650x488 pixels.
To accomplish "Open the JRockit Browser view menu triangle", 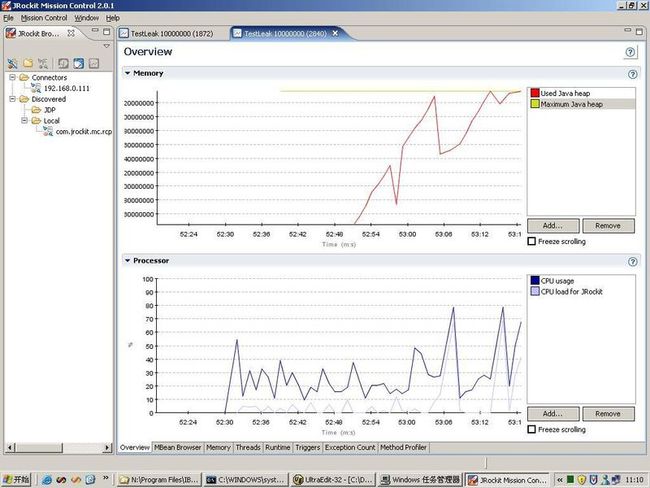I will point(107,46).
